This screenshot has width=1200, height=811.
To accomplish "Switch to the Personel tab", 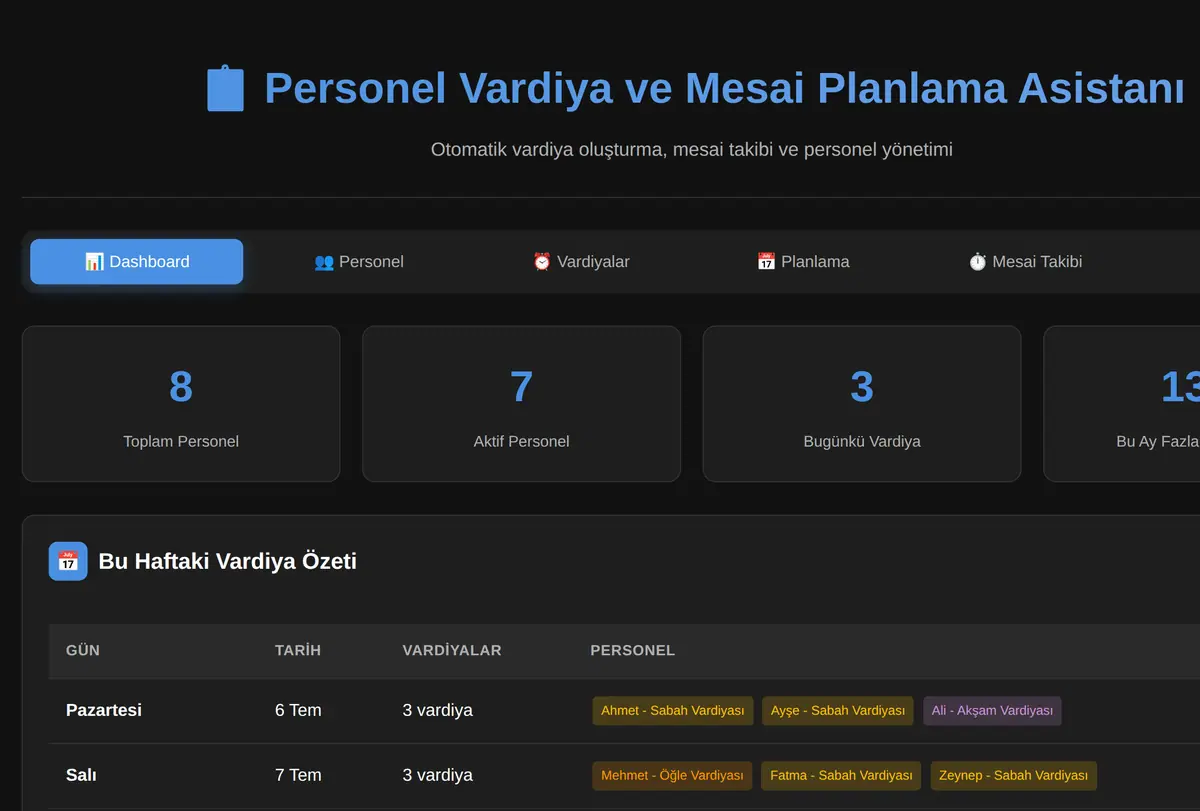I will coord(359,262).
